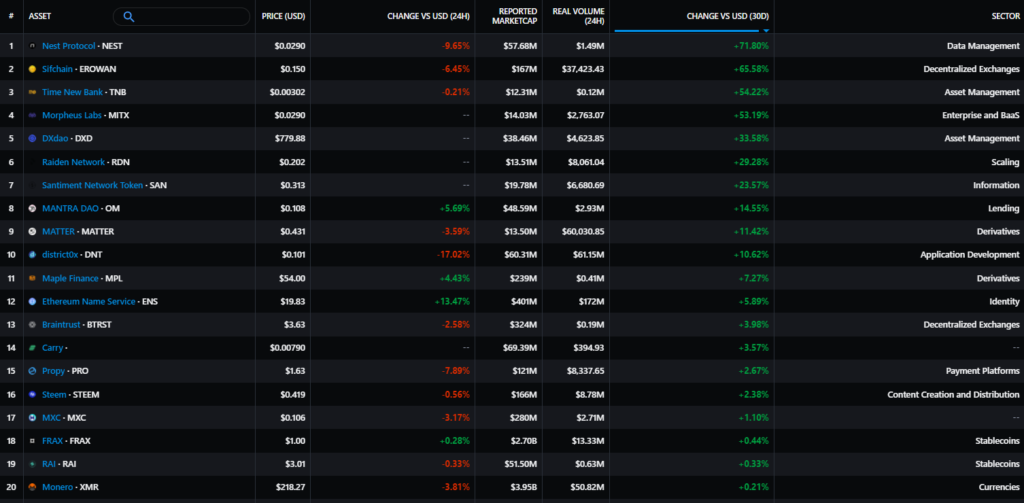The image size is (1024, 503).
Task: Click the Carry green logo icon
Action: (x=32, y=348)
